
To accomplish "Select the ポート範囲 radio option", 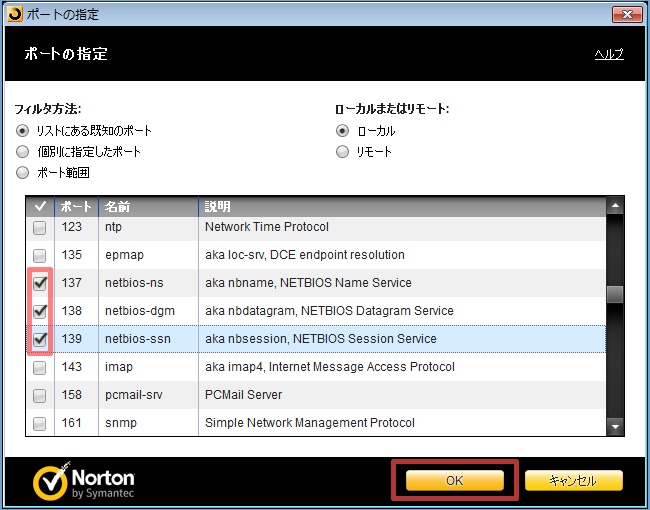I will click(23, 173).
